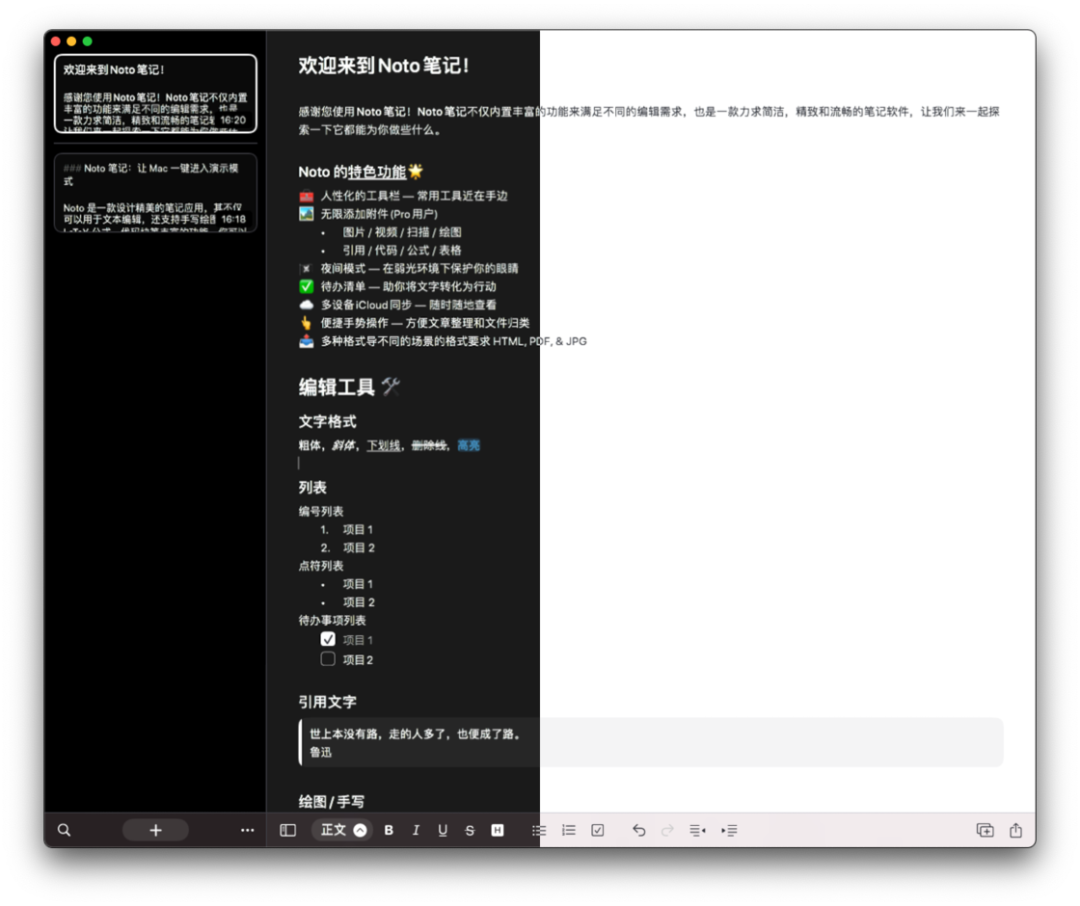Click the 列表 subheading
The height and width of the screenshot is (906, 1080).
point(312,488)
